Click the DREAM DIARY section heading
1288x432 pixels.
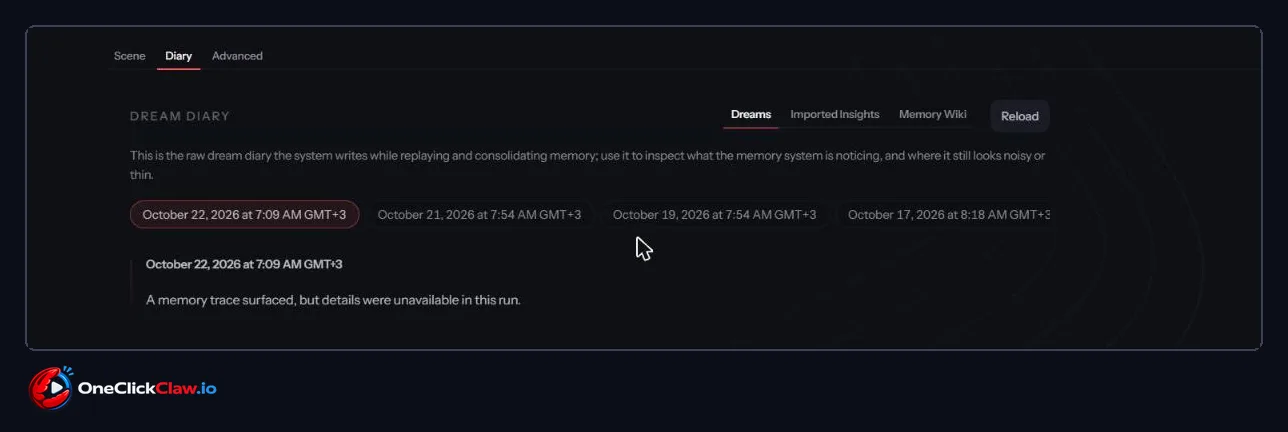(x=180, y=116)
